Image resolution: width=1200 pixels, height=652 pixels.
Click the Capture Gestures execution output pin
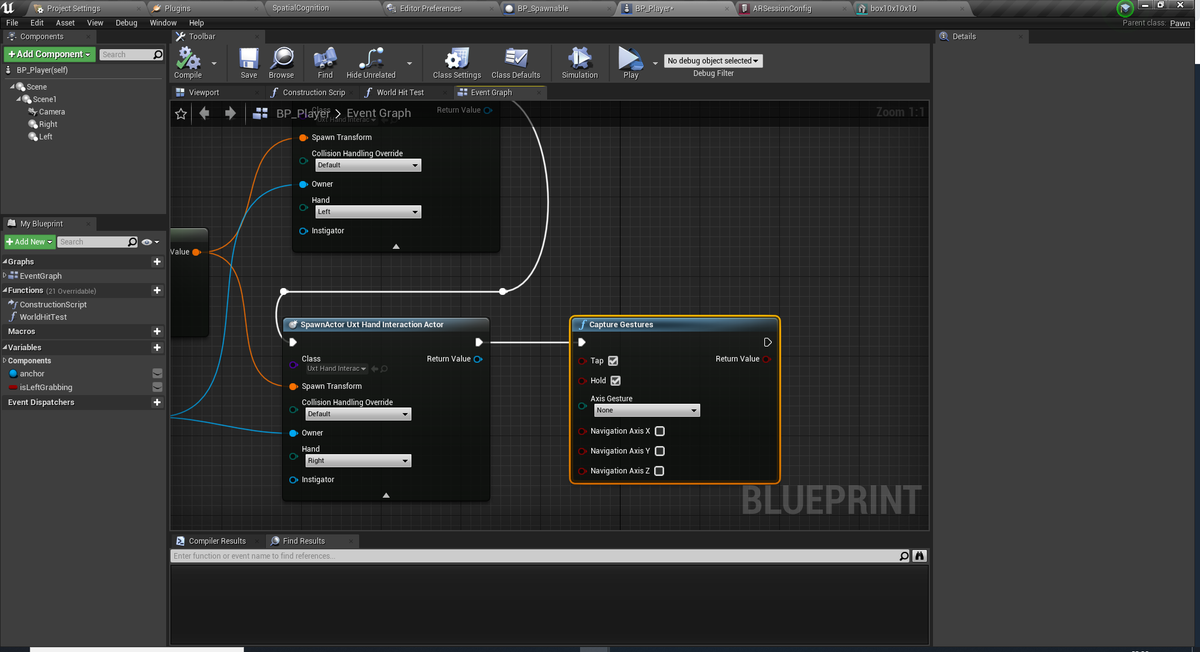(767, 342)
